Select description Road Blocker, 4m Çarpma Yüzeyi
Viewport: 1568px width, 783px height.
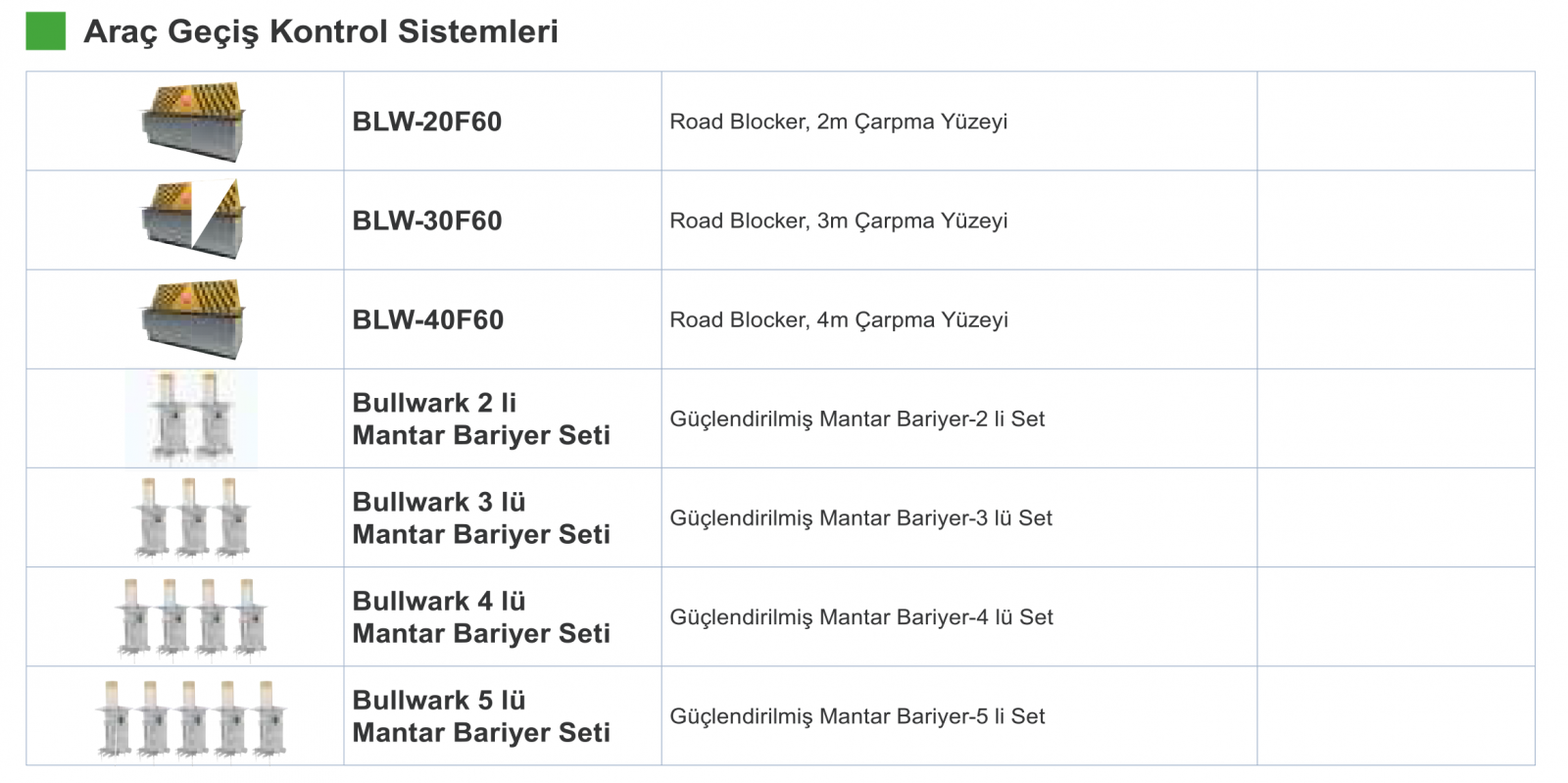pyautogui.click(x=839, y=319)
